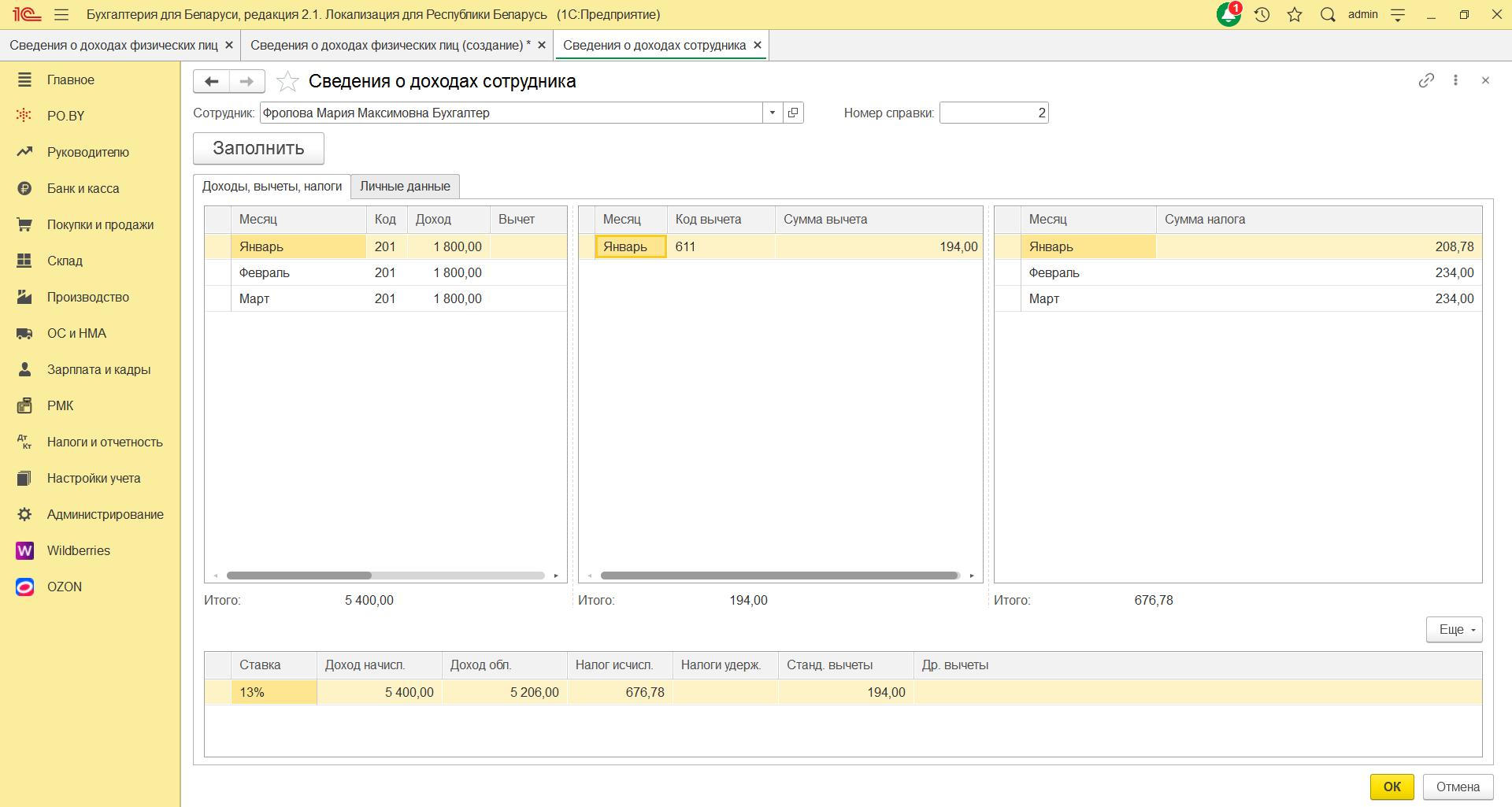Open the three-dot form actions menu
The height and width of the screenshot is (807, 1512).
(1455, 80)
